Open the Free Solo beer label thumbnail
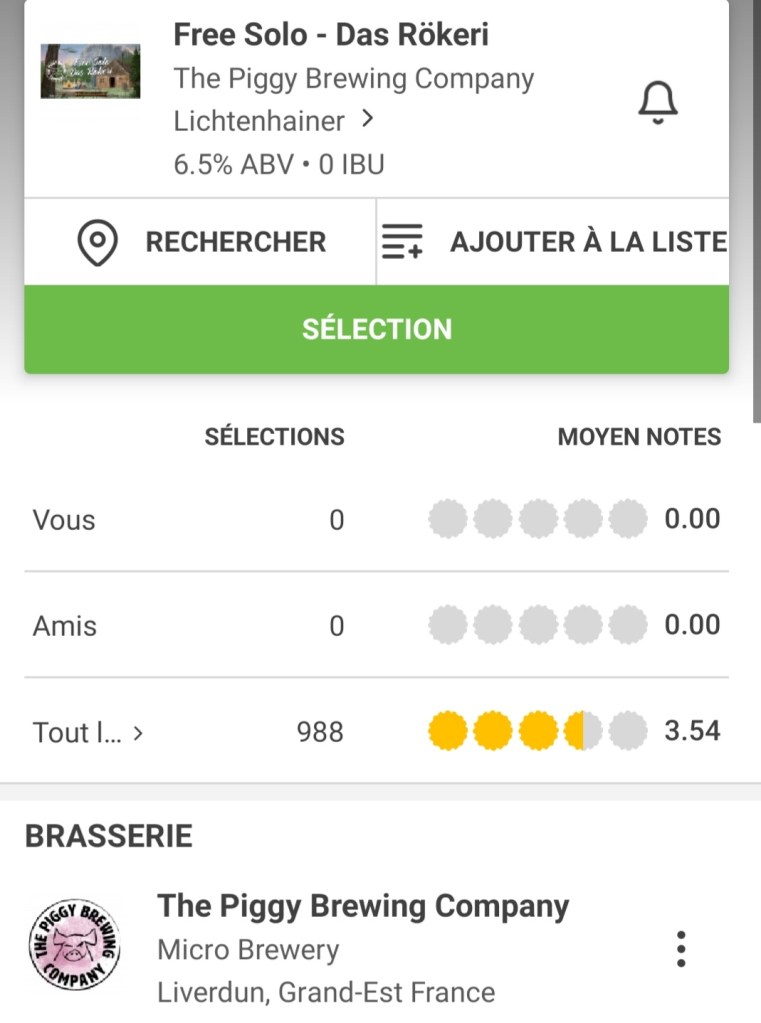 [90, 71]
